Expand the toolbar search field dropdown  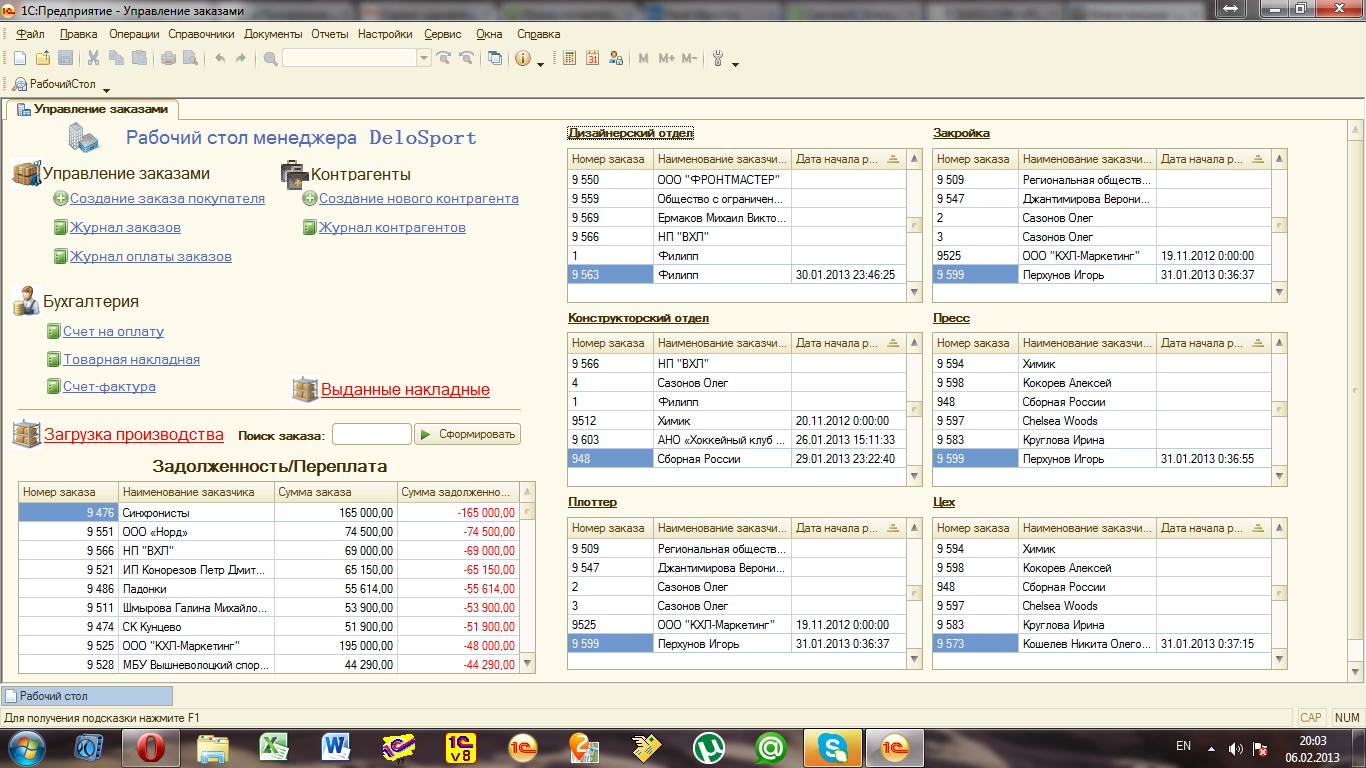click(x=424, y=59)
